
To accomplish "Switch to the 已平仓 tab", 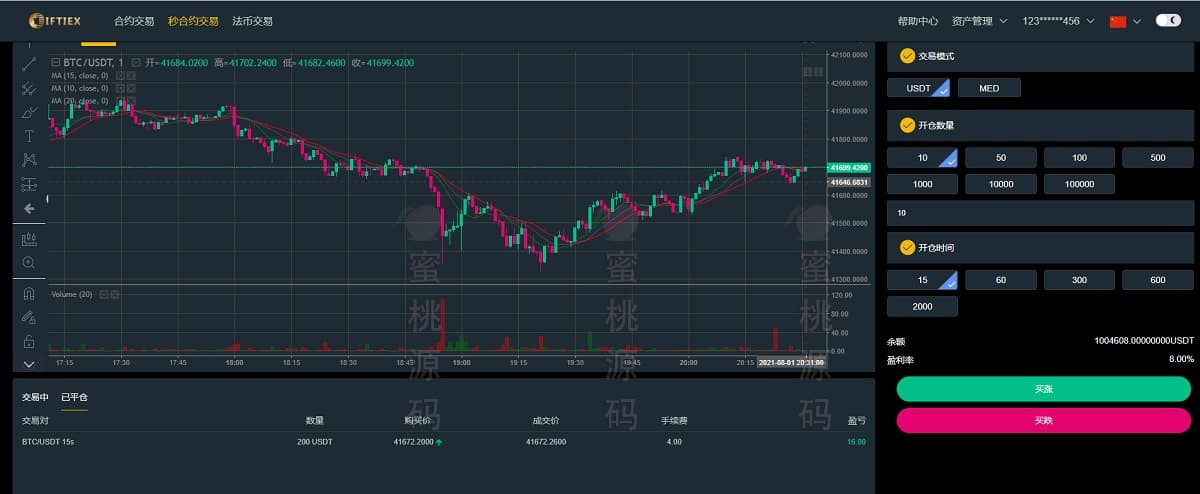I will (74, 397).
